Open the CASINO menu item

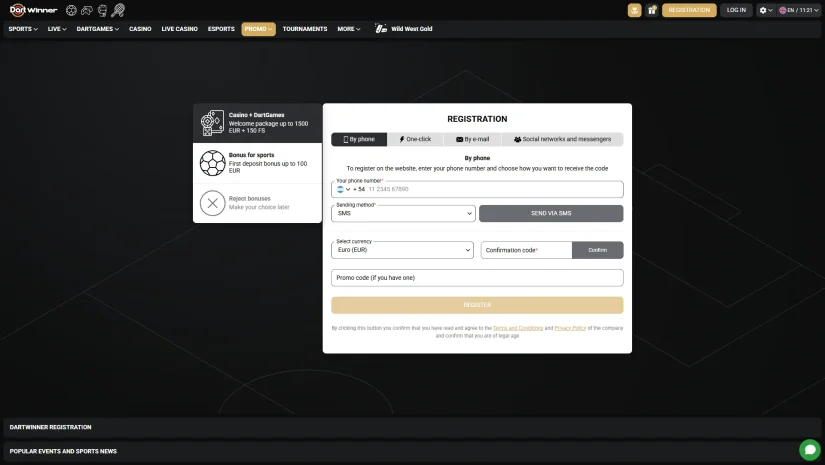(140, 29)
